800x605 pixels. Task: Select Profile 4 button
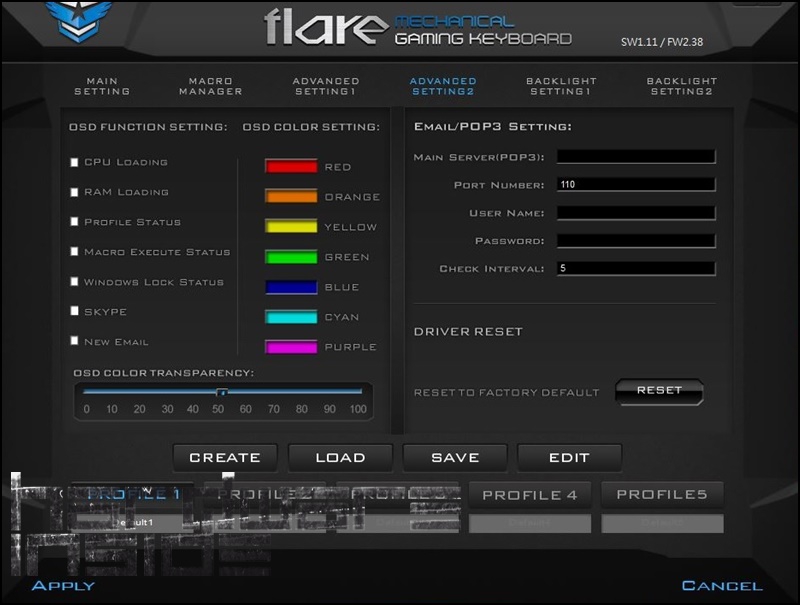[x=530, y=495]
